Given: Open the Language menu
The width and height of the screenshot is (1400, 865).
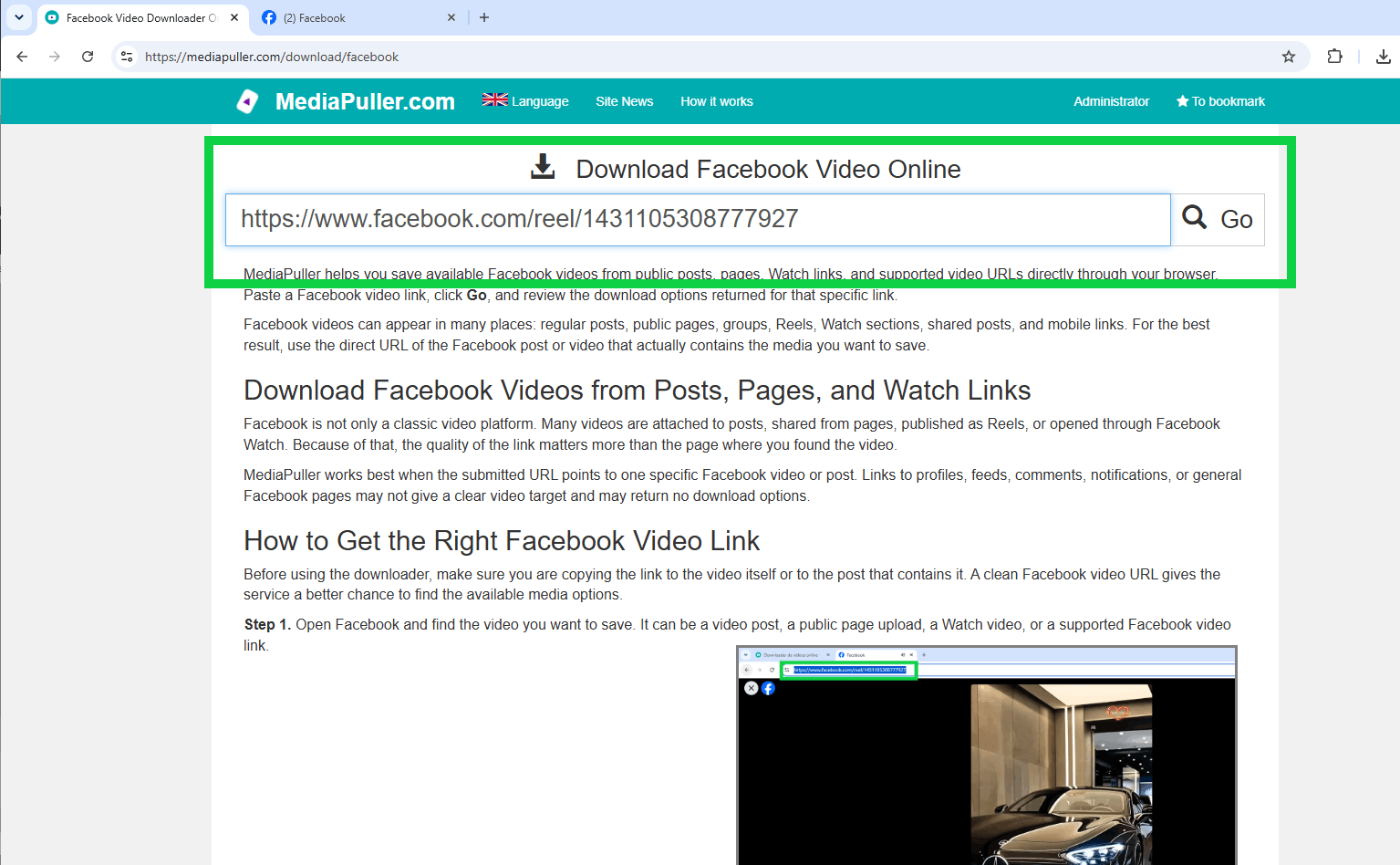Looking at the screenshot, I should pyautogui.click(x=525, y=101).
